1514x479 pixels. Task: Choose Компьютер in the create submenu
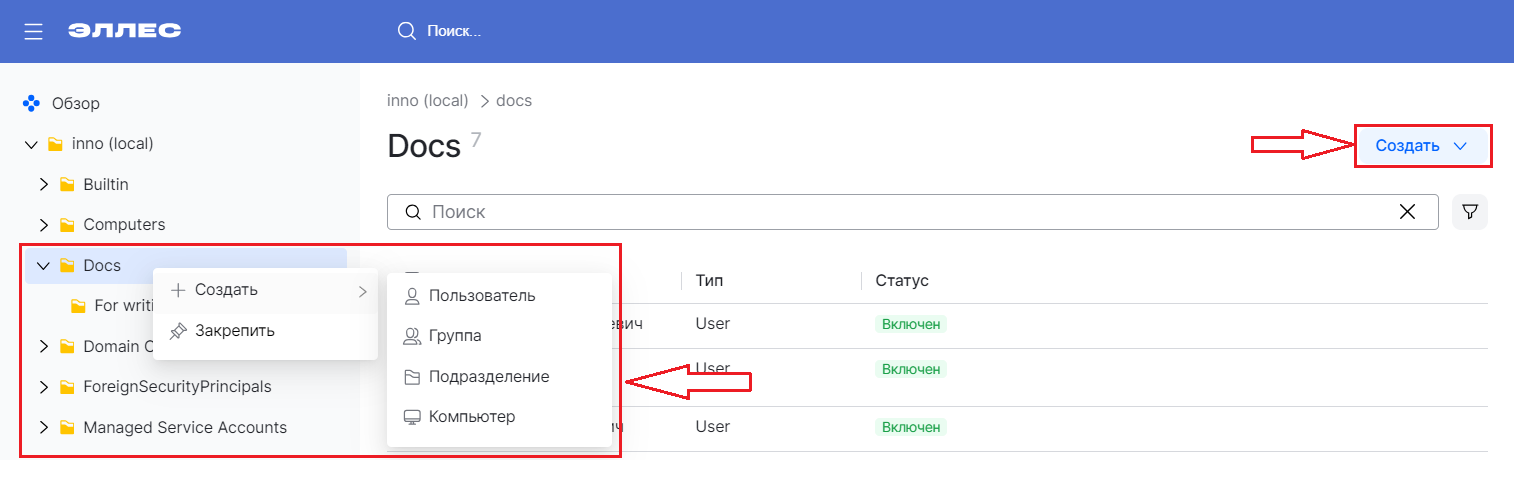tap(471, 417)
